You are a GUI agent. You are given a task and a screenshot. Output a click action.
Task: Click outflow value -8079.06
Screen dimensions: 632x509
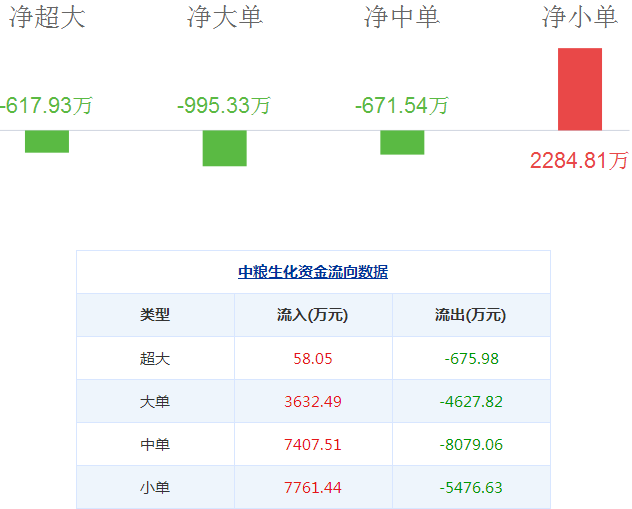pyautogui.click(x=471, y=445)
